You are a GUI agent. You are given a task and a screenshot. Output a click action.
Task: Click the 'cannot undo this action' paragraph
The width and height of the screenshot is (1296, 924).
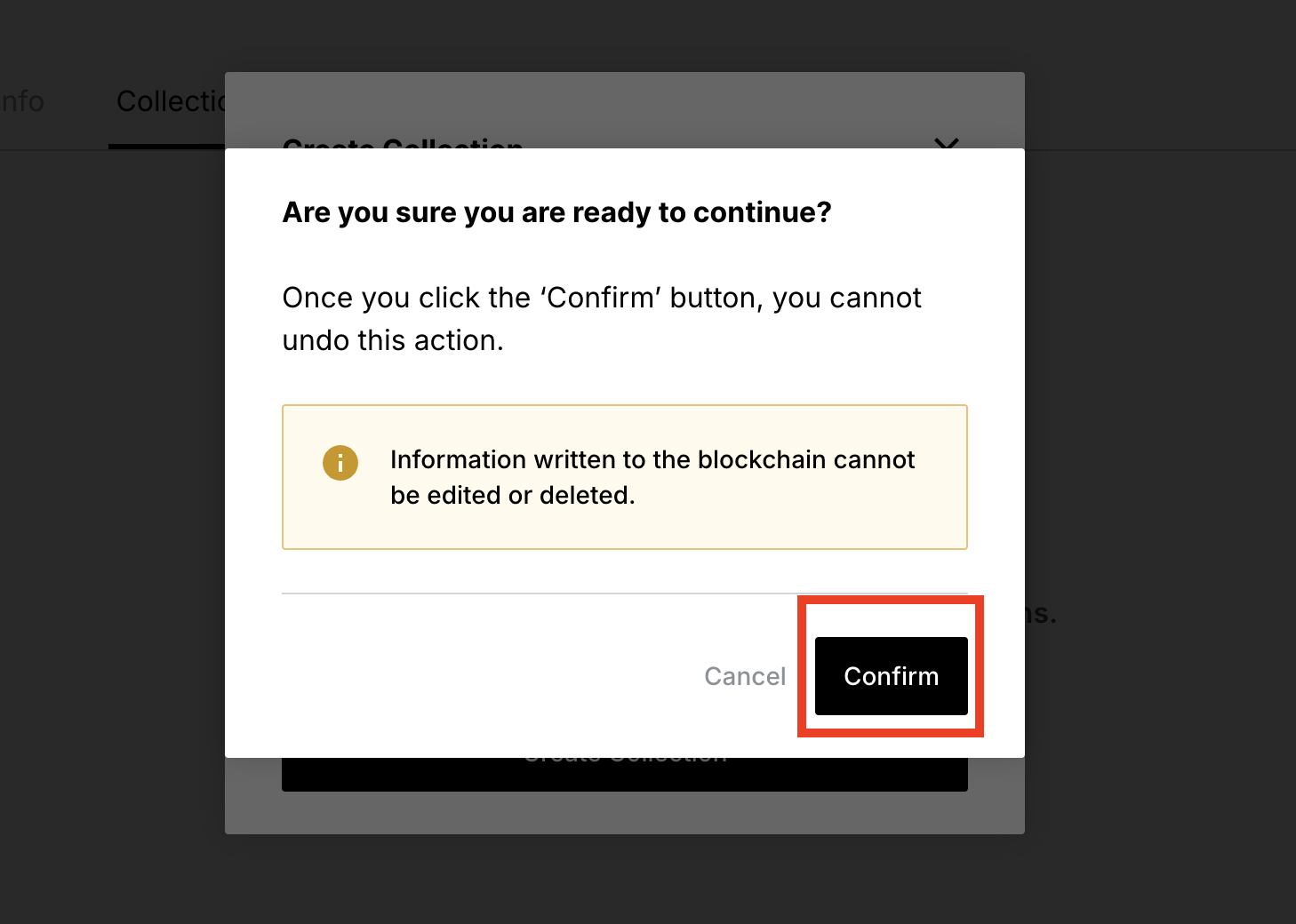(x=602, y=319)
